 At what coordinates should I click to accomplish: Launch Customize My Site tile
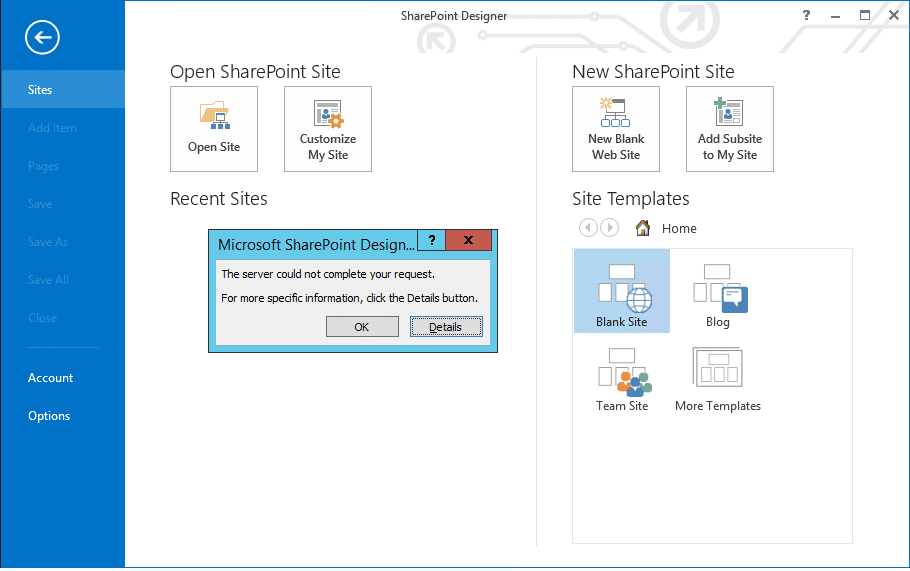pos(328,129)
